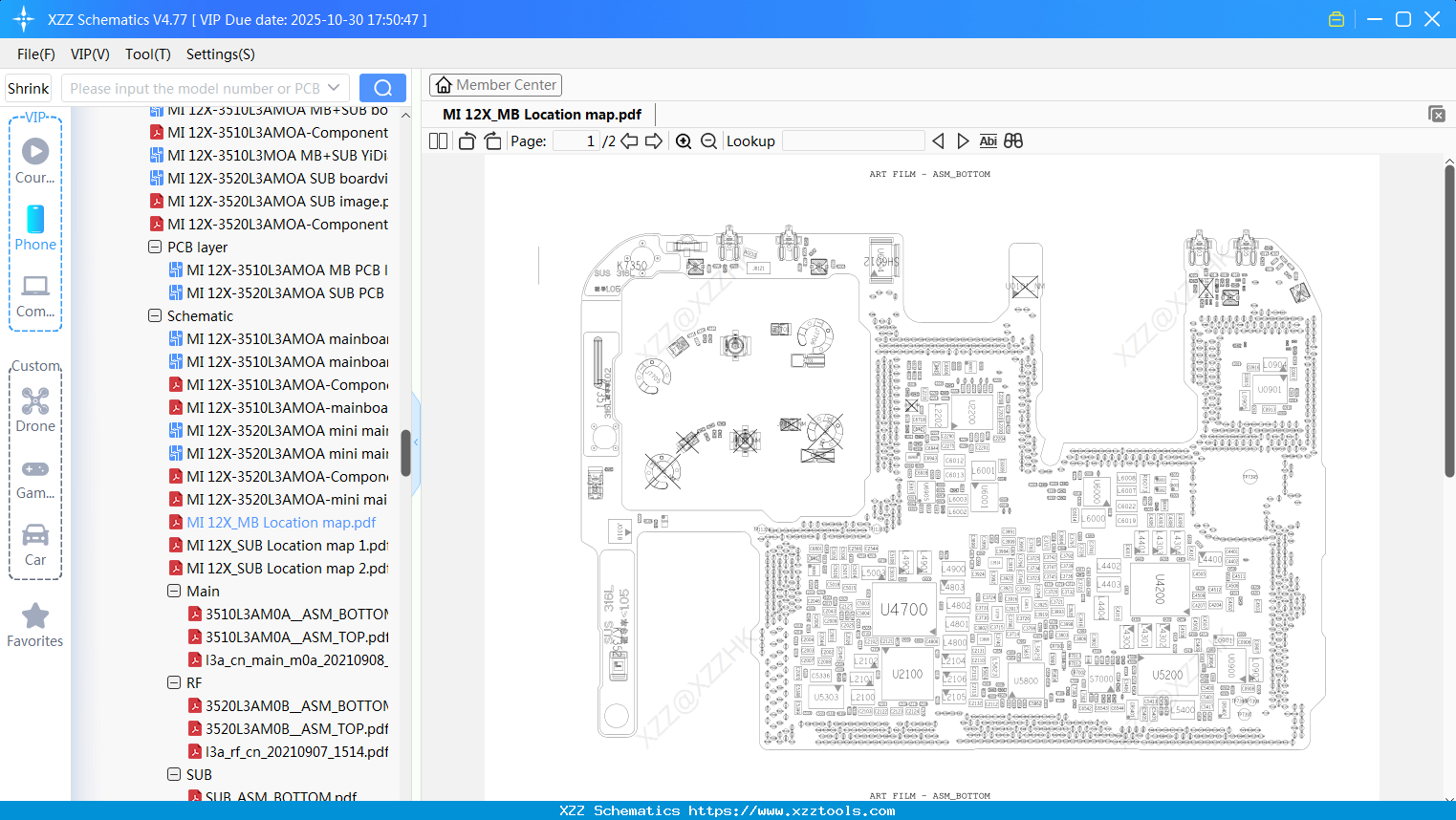The height and width of the screenshot is (820, 1456).
Task: Rotate the PDF view clockwise
Action: (x=492, y=140)
